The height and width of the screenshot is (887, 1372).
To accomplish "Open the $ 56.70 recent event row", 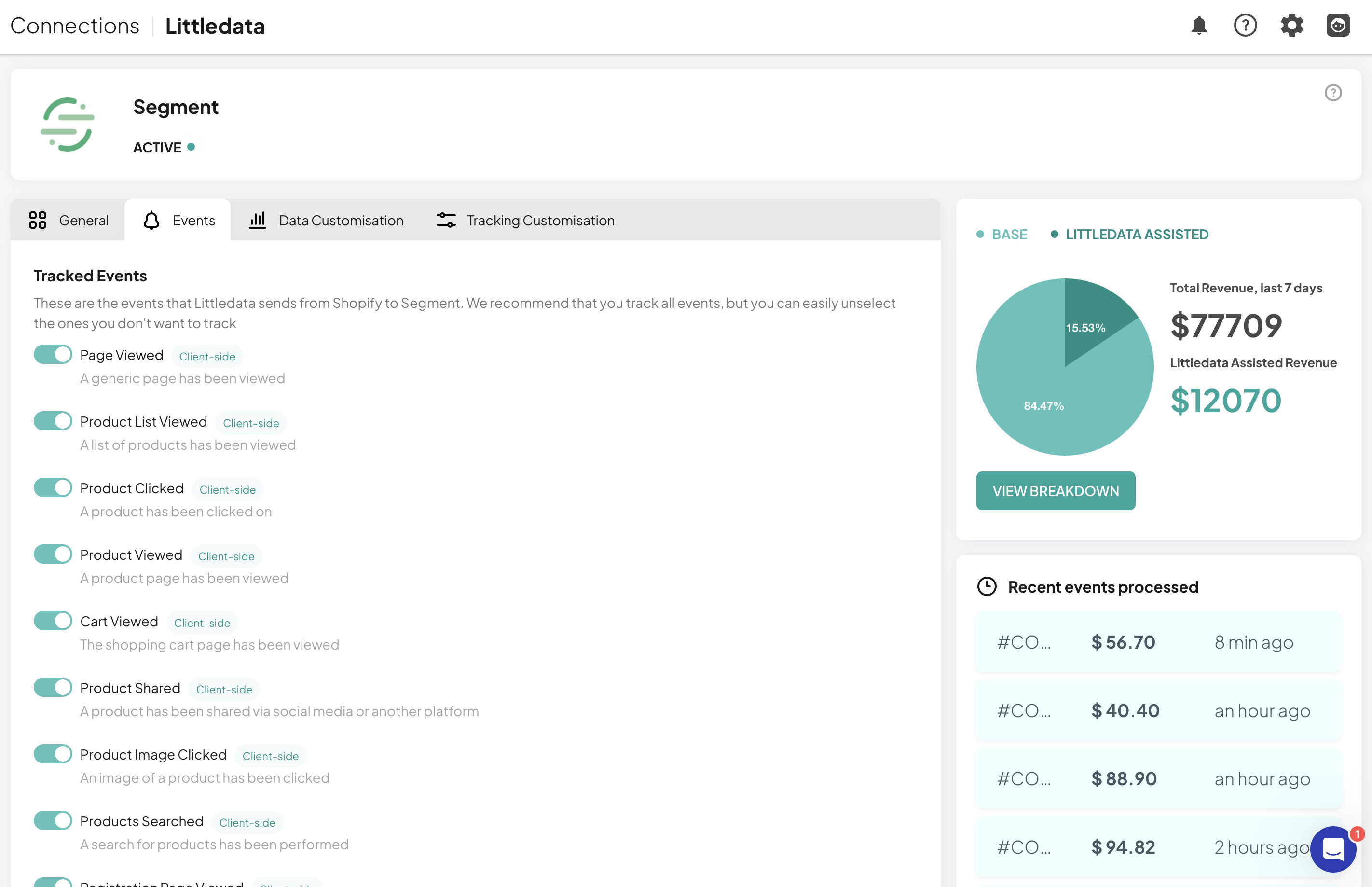I will 1158,642.
